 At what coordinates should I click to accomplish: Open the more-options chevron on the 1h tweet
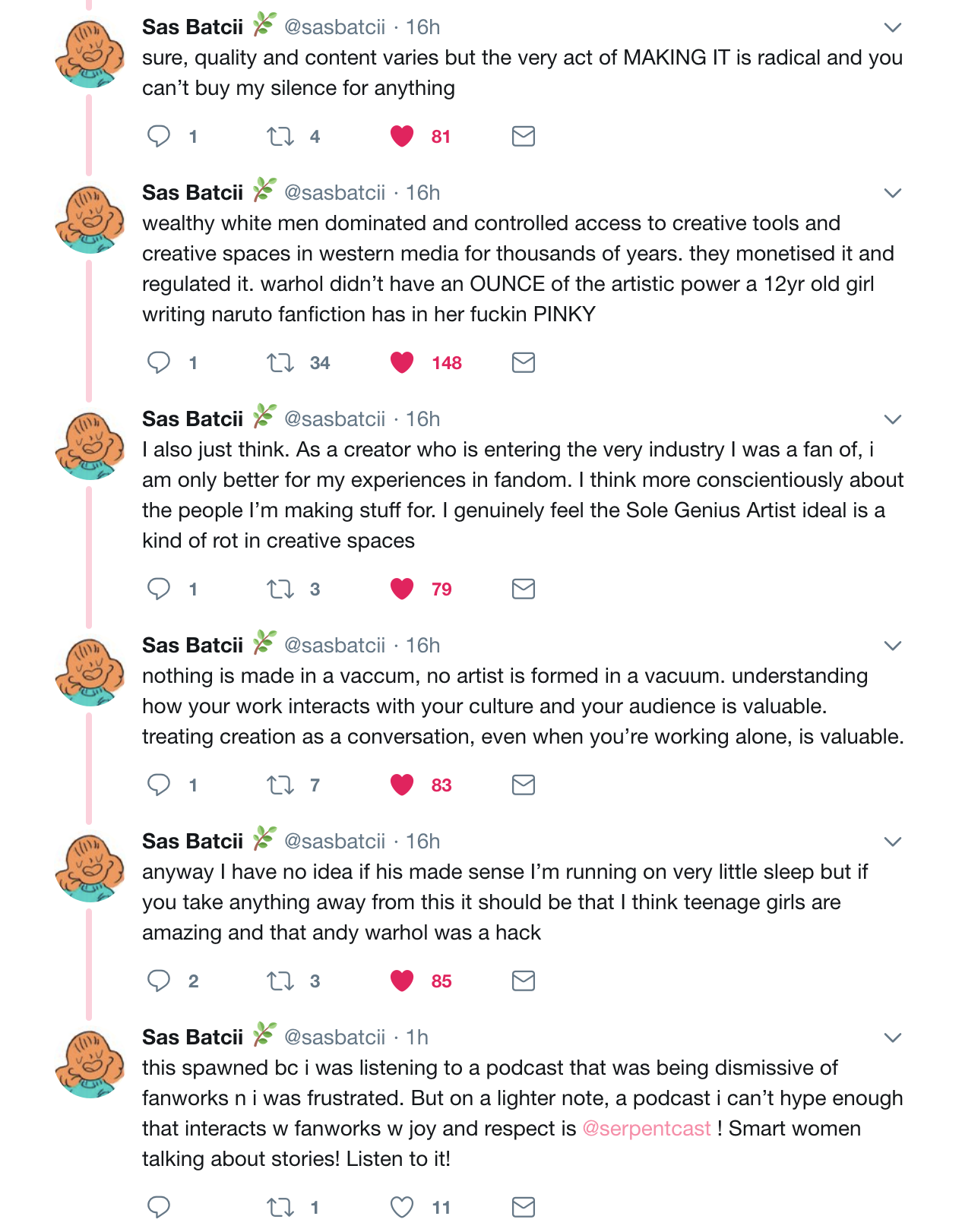pos(893,1038)
